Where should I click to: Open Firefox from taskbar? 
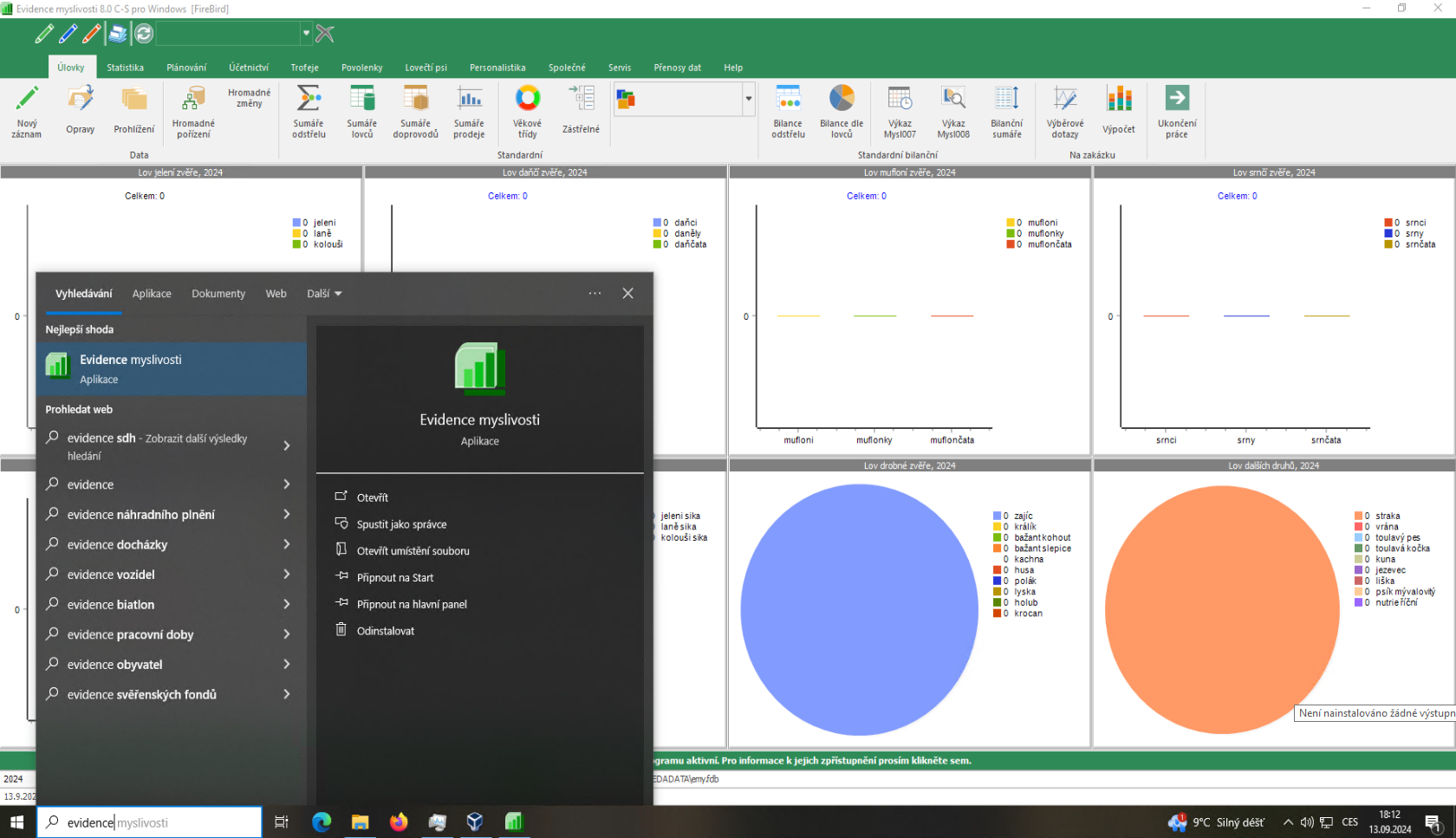[x=399, y=822]
